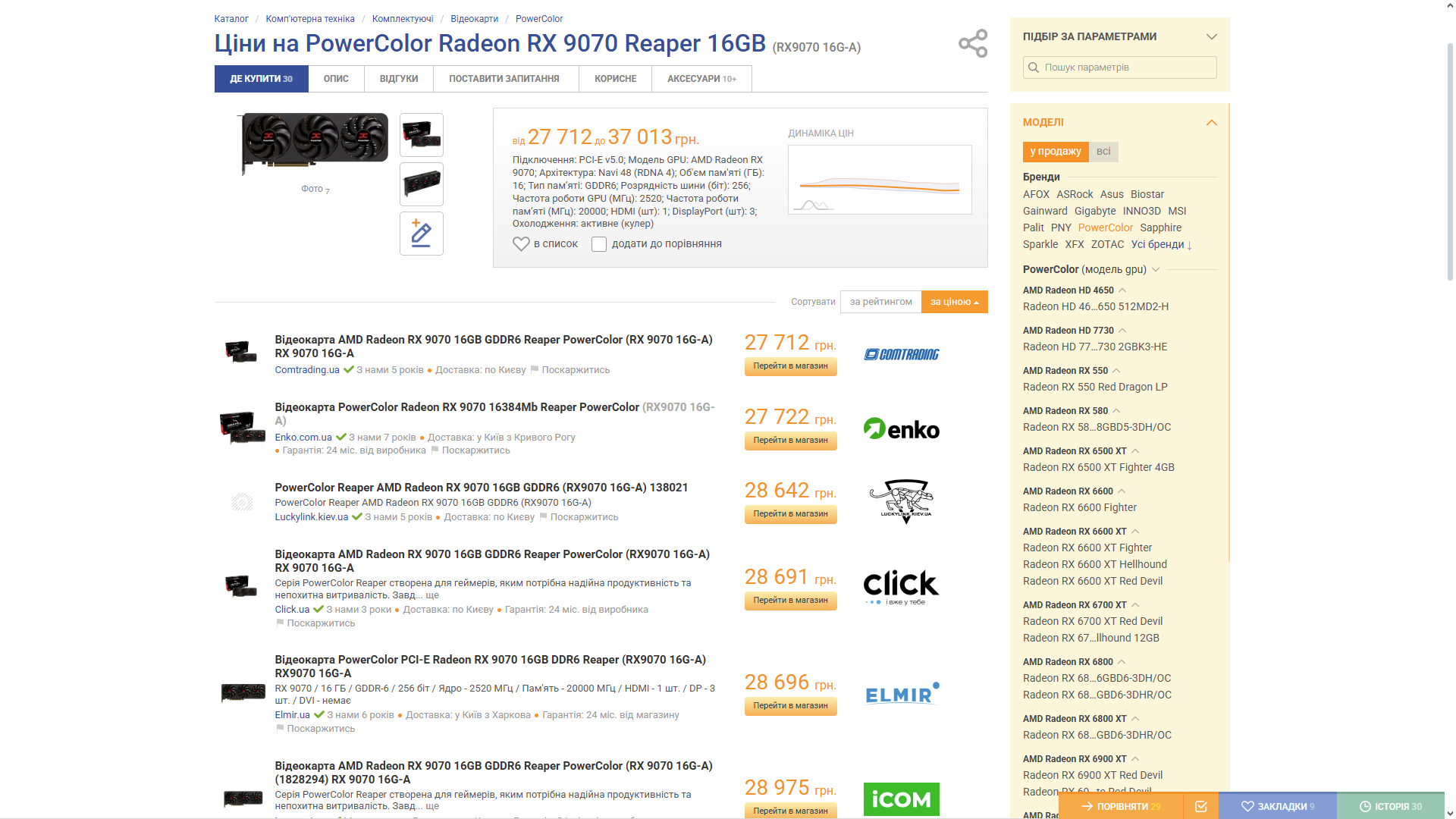Click the product image in the Elmir offer
1456x819 pixels.
click(x=243, y=693)
